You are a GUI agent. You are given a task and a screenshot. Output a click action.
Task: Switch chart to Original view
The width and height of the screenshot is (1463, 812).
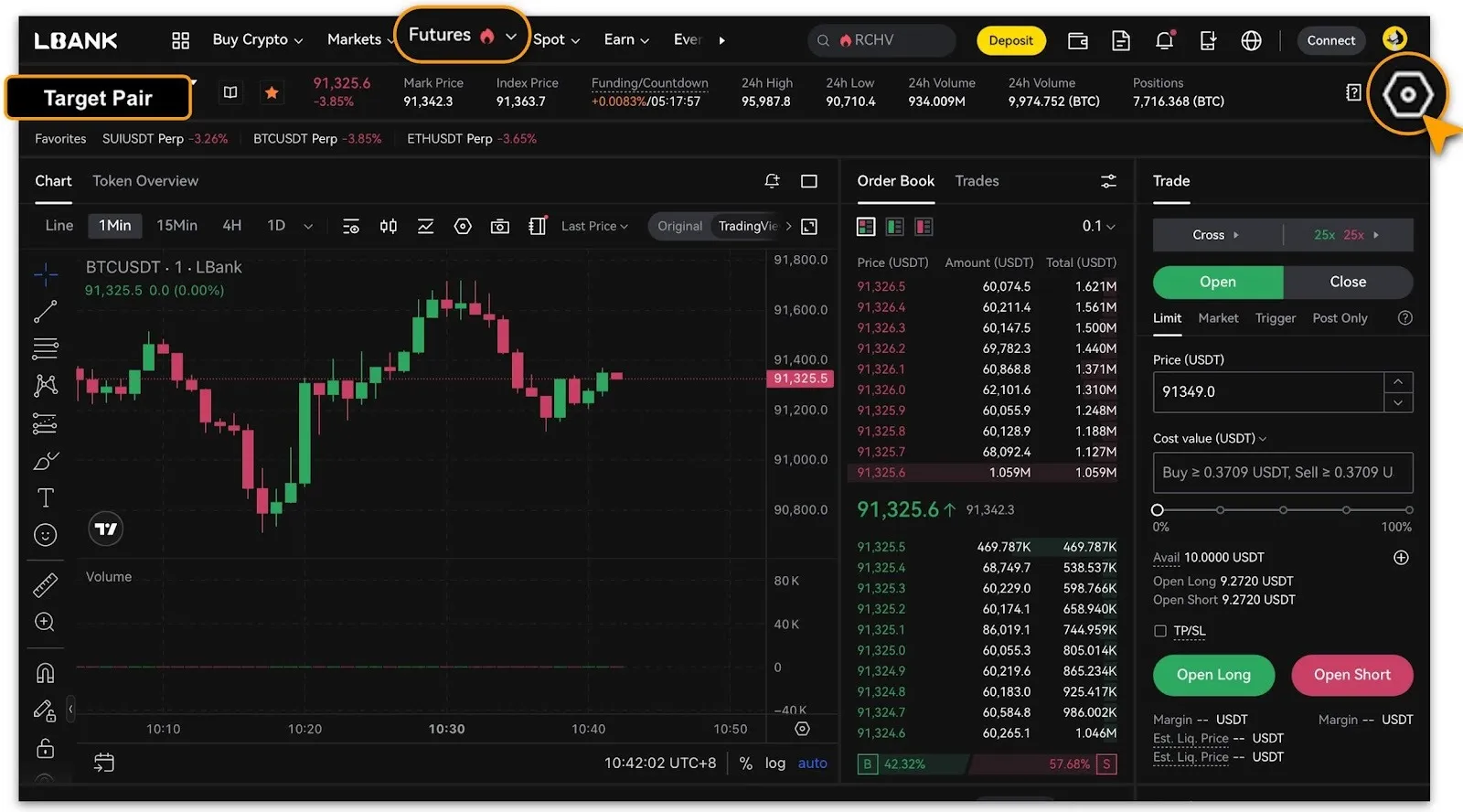click(679, 226)
